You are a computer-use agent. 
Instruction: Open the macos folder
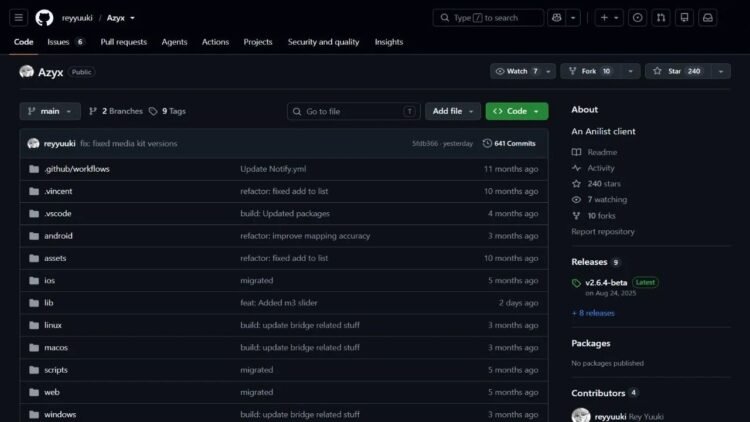tap(56, 347)
